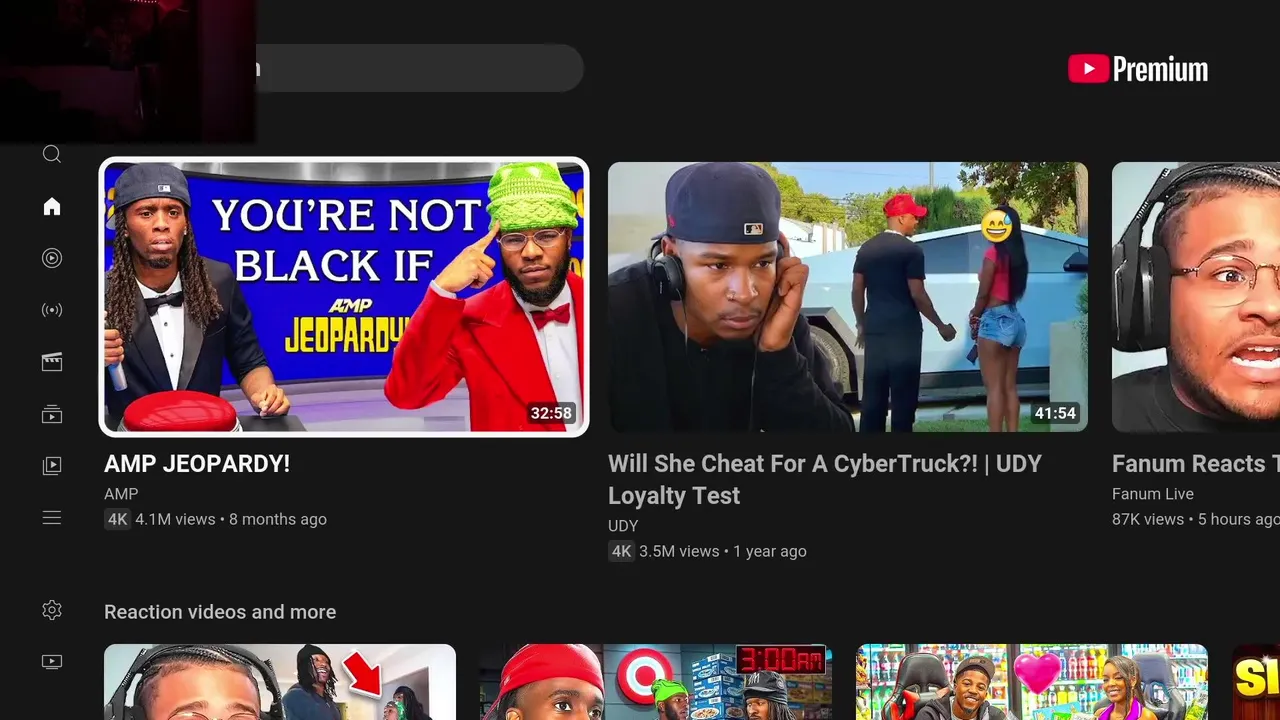The width and height of the screenshot is (1280, 720).
Task: Open the Library playlist icon in the sidebar
Action: [x=52, y=466]
